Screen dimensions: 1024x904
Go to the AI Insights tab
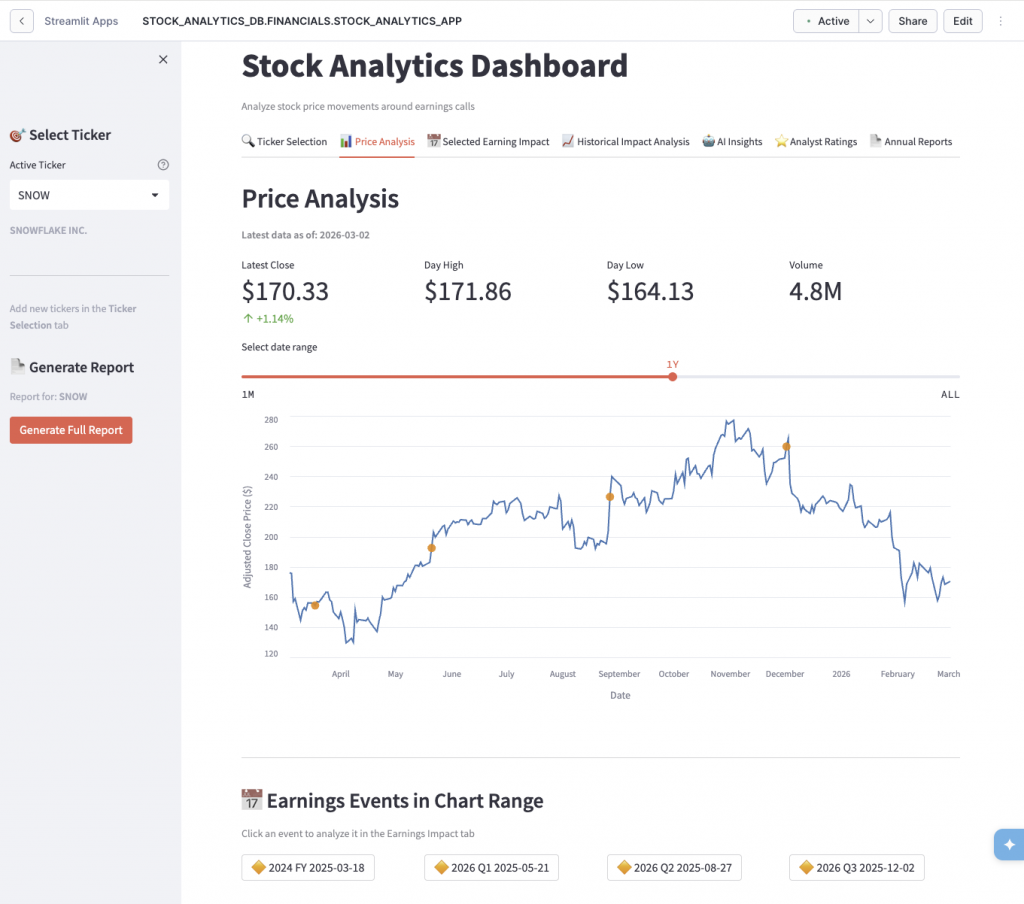click(732, 142)
